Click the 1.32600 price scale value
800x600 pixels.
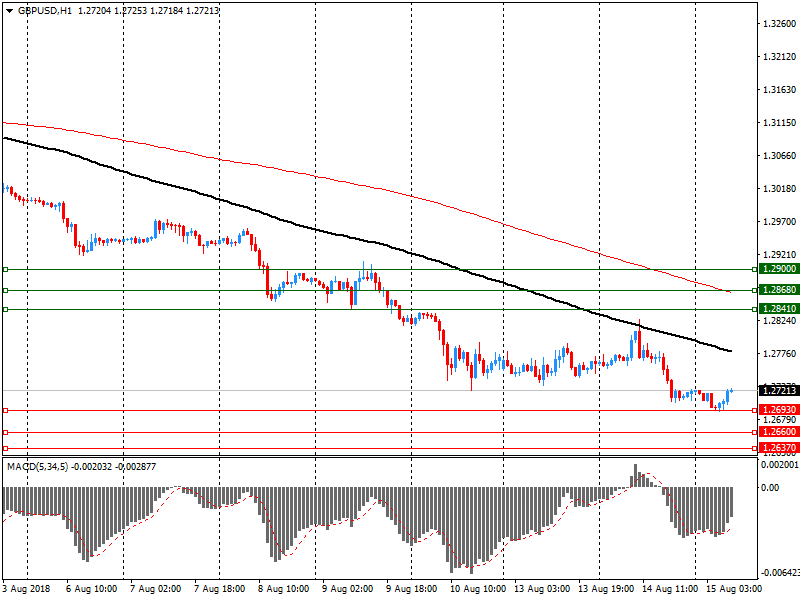(780, 23)
